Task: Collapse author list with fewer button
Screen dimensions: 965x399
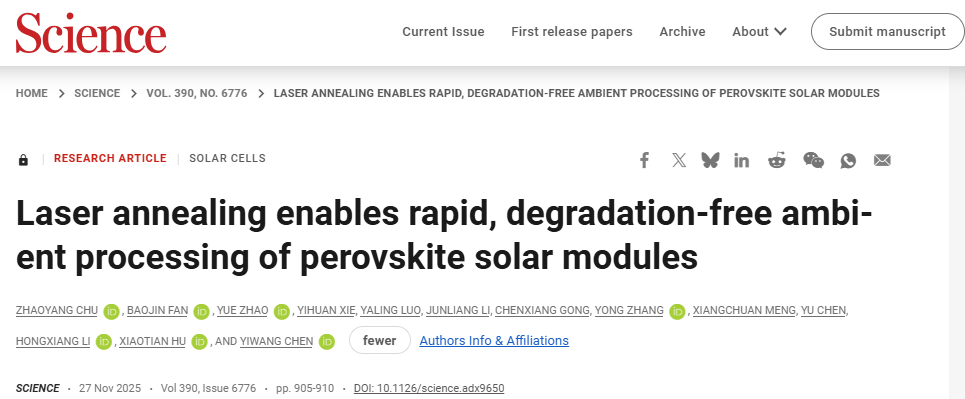Action: [380, 341]
